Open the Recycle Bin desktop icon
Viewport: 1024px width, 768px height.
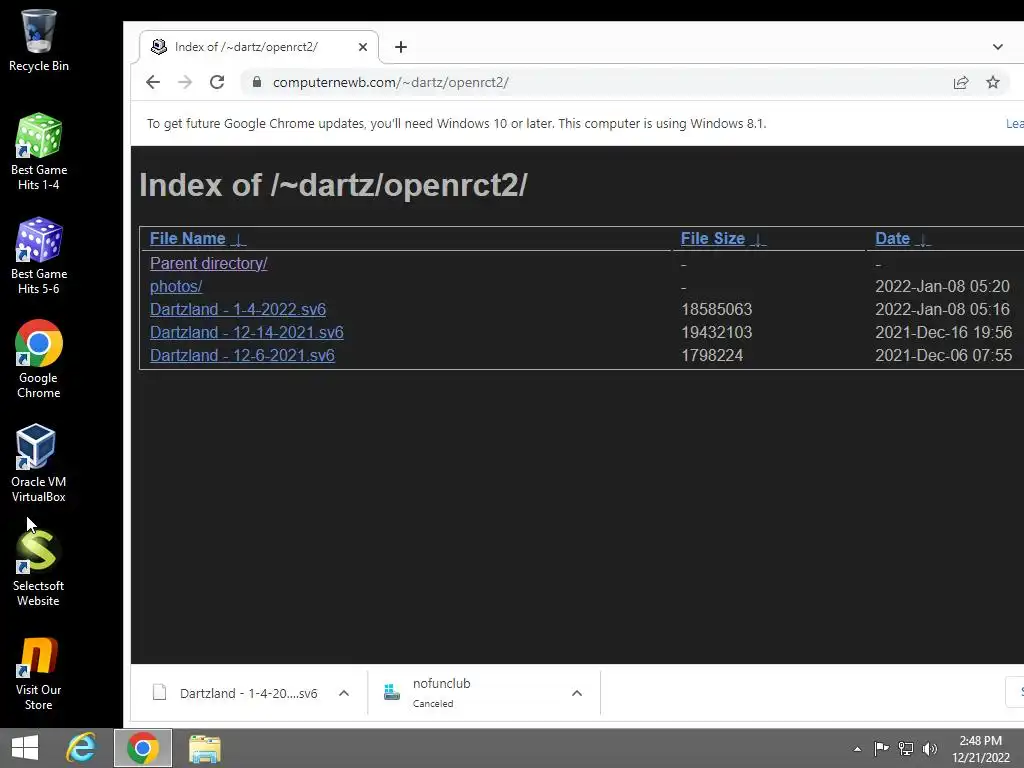click(39, 40)
